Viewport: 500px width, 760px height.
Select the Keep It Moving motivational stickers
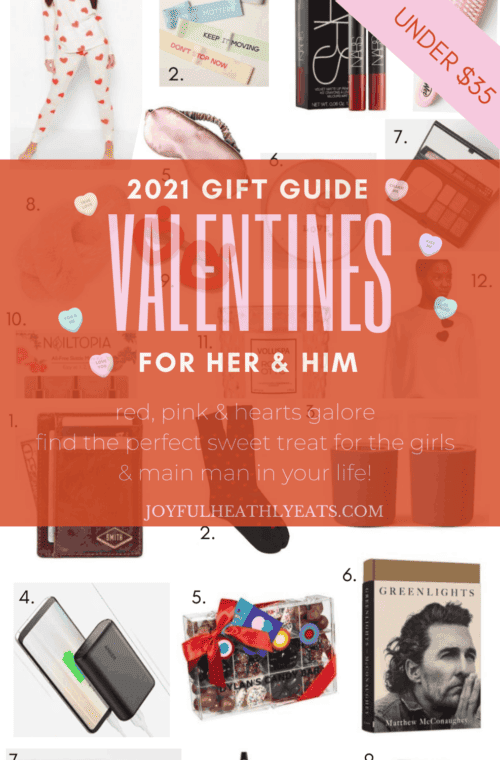point(214,43)
